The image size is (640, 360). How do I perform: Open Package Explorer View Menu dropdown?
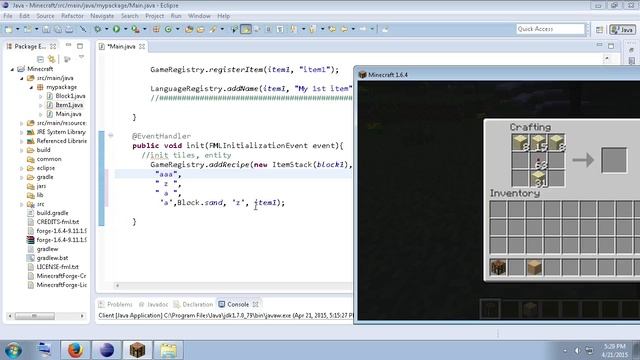(81, 58)
